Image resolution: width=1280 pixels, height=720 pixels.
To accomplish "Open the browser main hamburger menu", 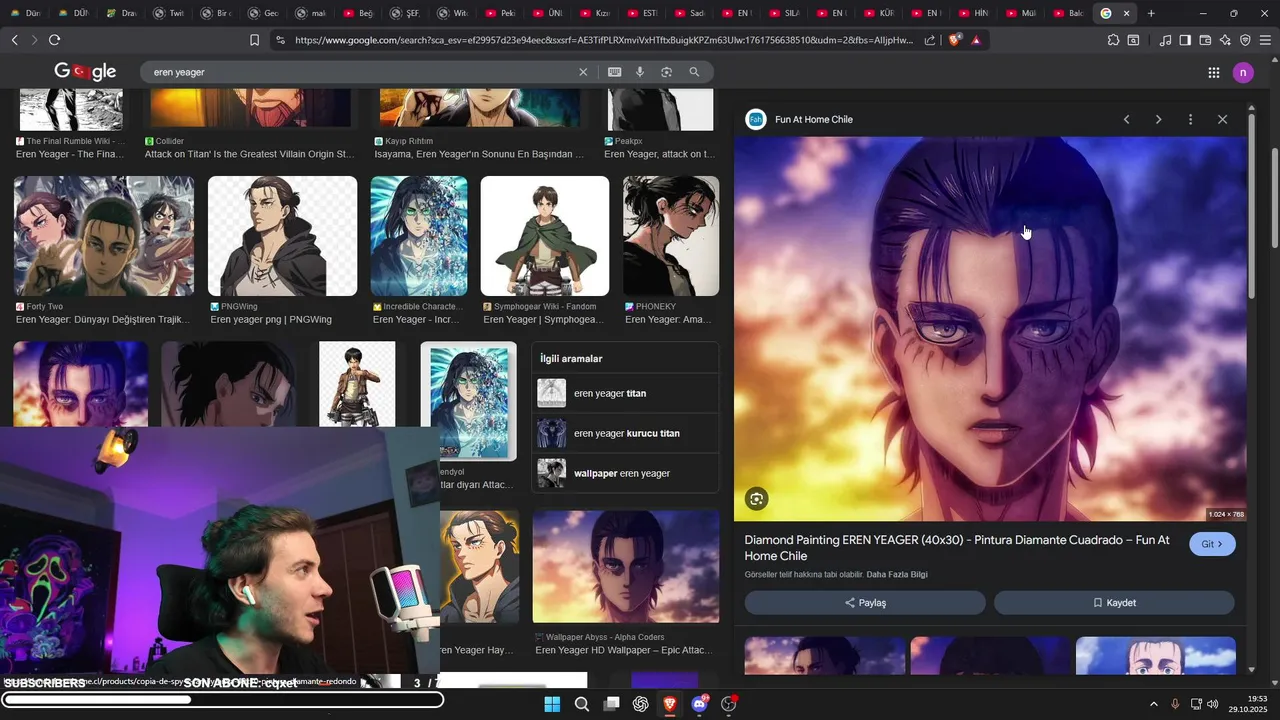I will 1266,40.
